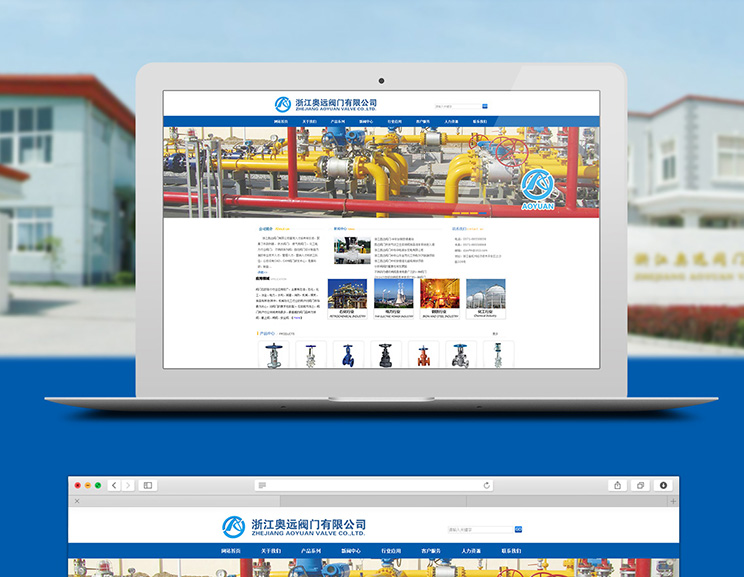Image resolution: width=744 pixels, height=577 pixels.
Task: Toggle the Safari sidebar icon
Action: point(148,485)
